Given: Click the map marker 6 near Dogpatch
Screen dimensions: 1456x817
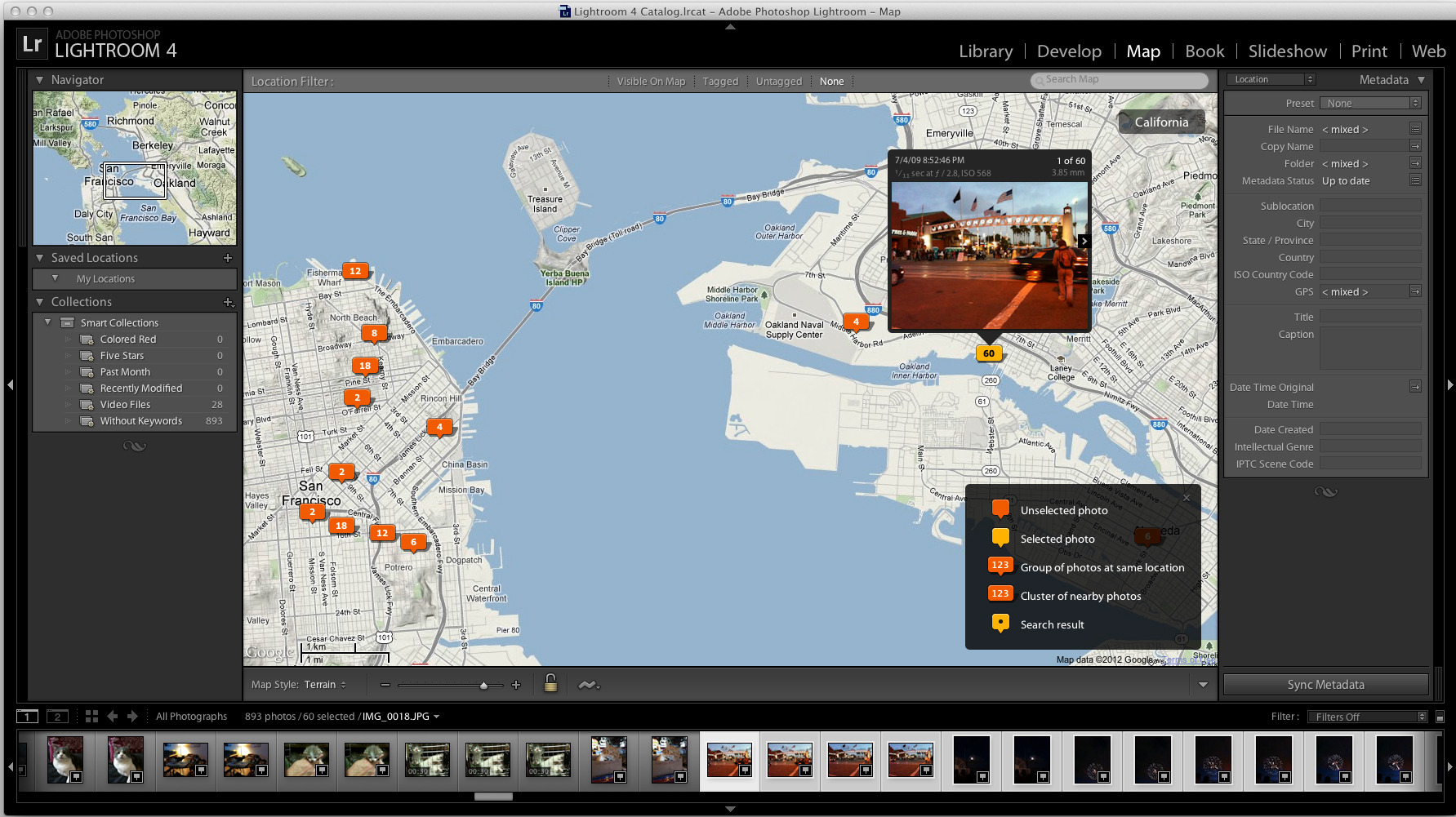Looking at the screenshot, I should coord(413,543).
